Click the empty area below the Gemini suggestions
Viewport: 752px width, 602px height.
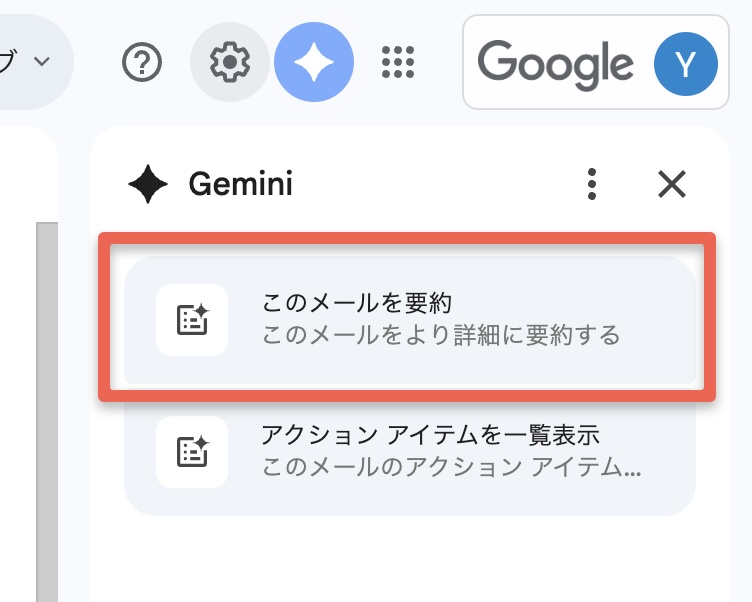click(410, 559)
